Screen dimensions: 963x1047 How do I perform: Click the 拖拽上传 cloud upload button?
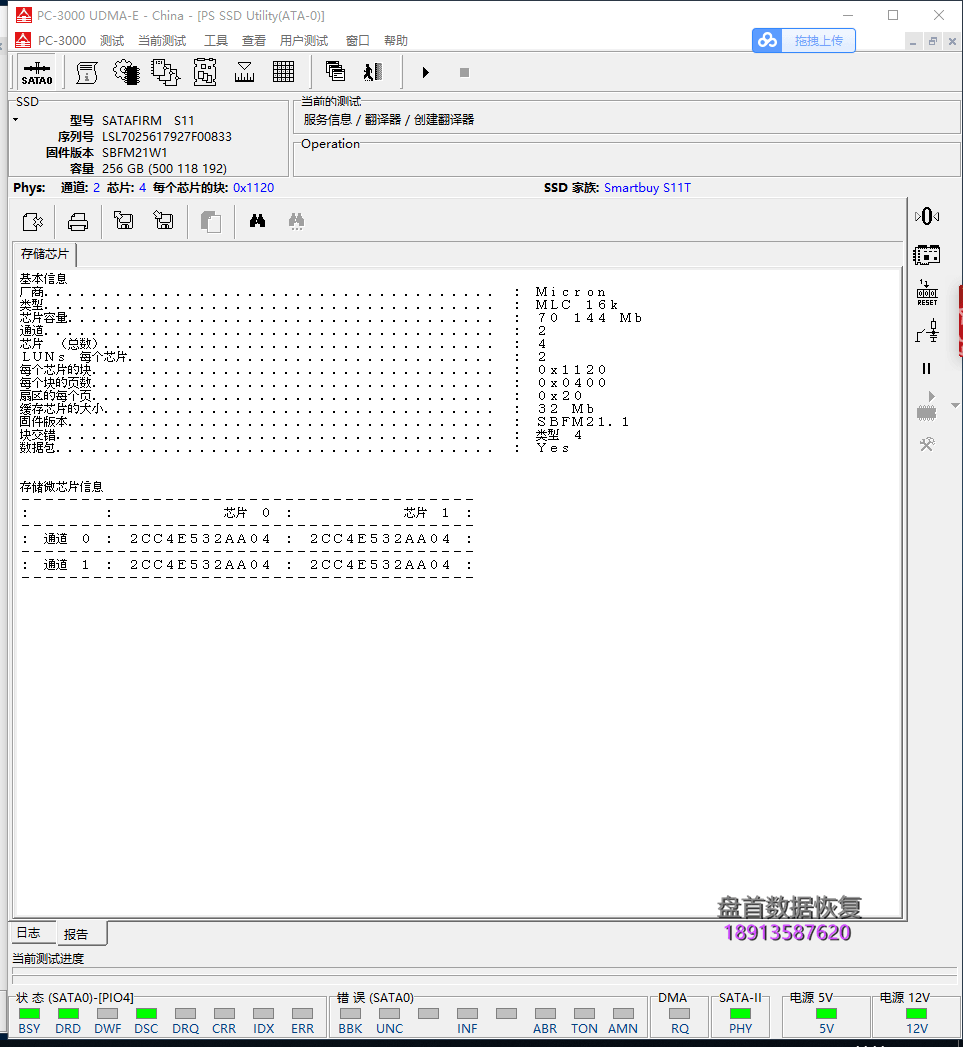pos(803,40)
